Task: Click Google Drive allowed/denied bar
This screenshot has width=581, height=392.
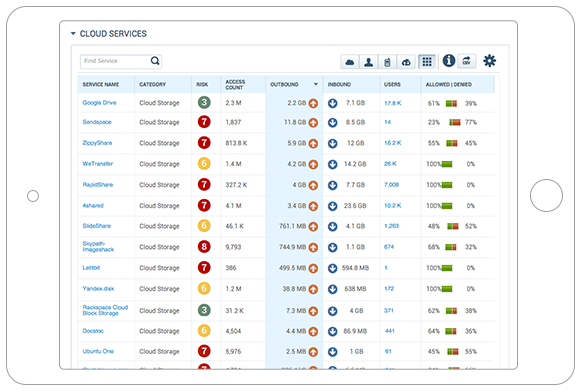Action: click(x=451, y=103)
